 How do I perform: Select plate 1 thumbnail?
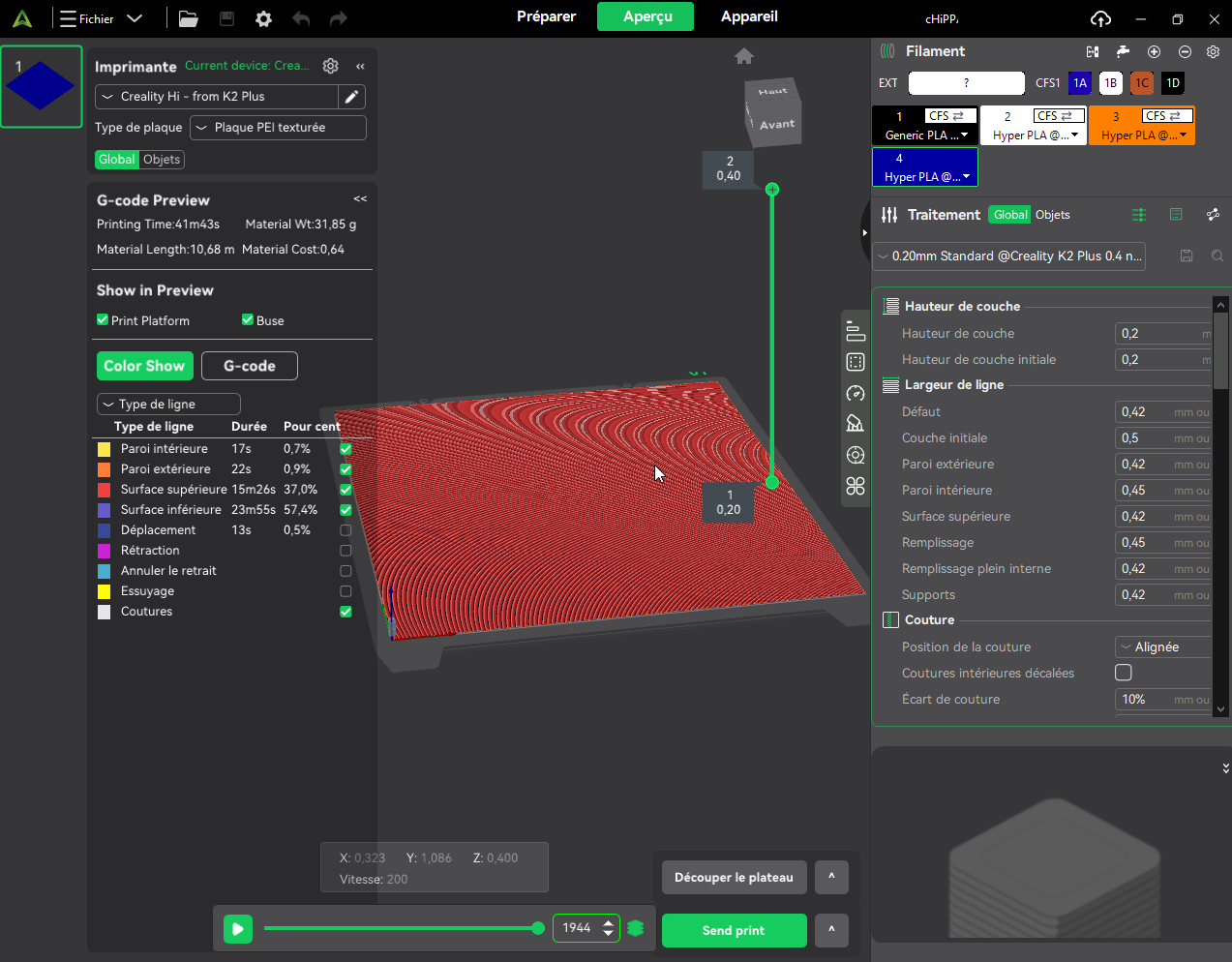click(x=41, y=87)
